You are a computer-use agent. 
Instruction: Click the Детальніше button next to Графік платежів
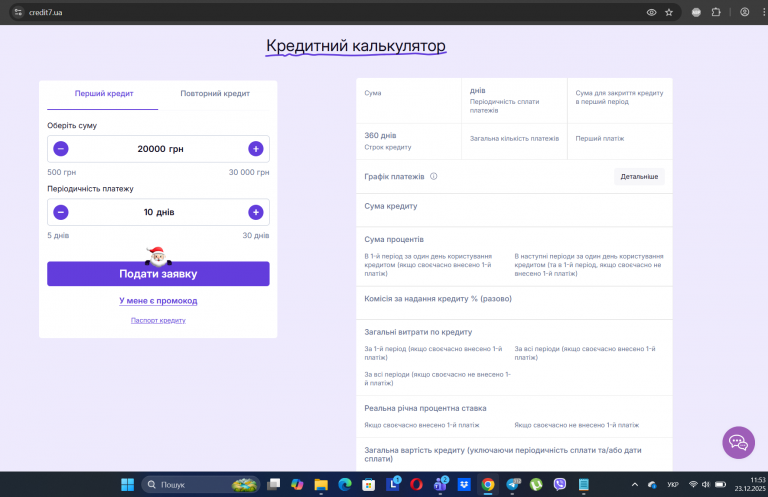click(x=639, y=177)
